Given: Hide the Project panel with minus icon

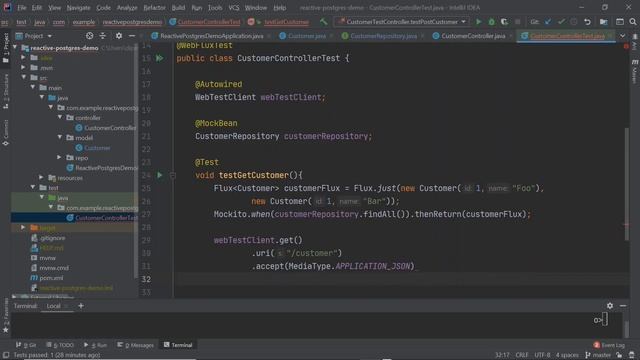Looking at the screenshot, I should click(131, 36).
